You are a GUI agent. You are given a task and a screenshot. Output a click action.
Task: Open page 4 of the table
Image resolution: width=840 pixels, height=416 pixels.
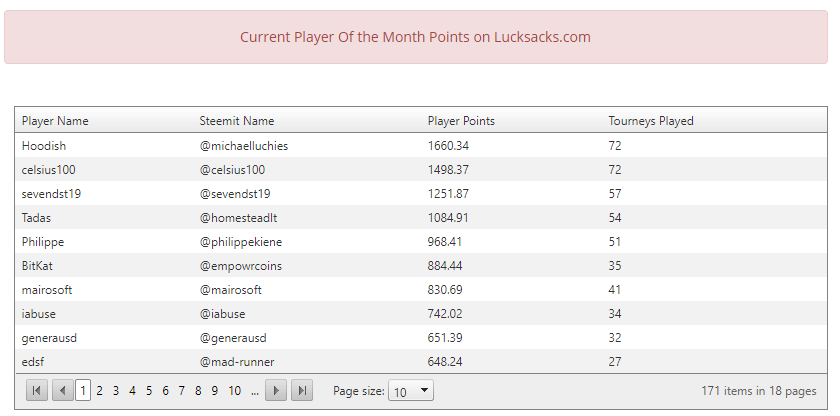pos(132,391)
